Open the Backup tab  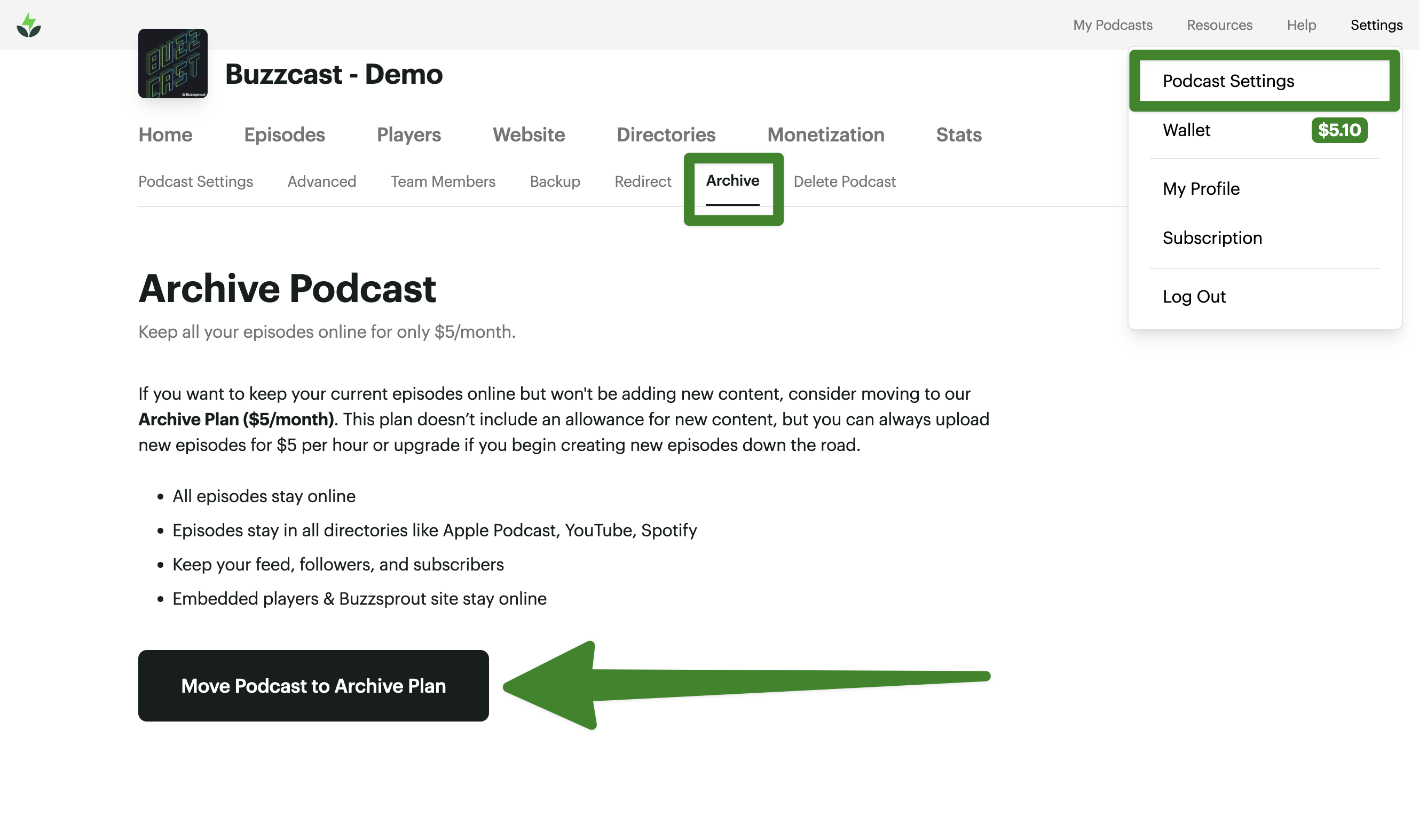click(554, 181)
